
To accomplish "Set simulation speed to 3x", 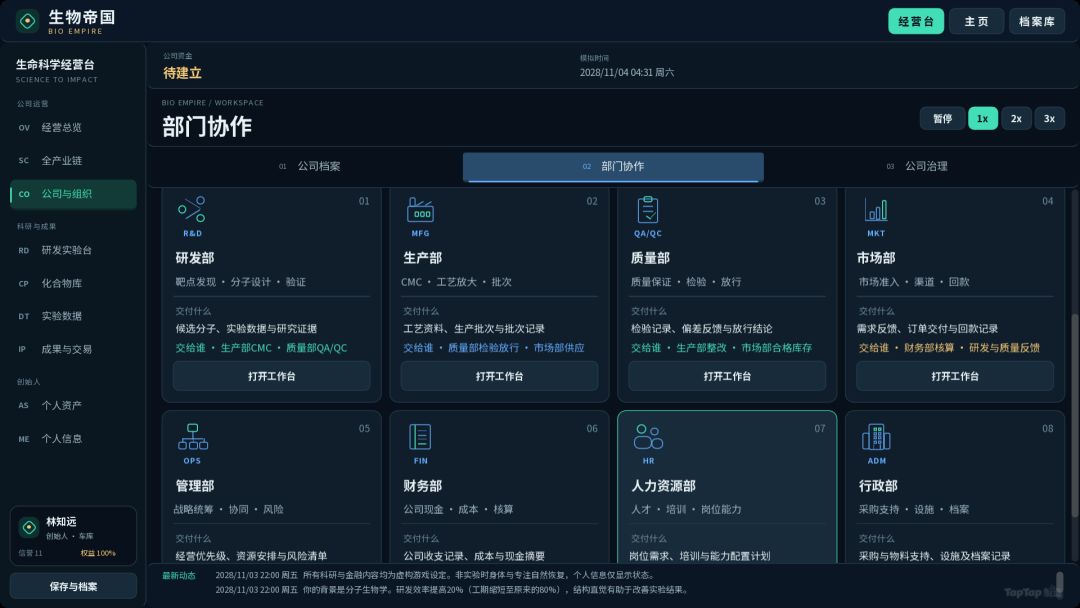I will [1049, 118].
